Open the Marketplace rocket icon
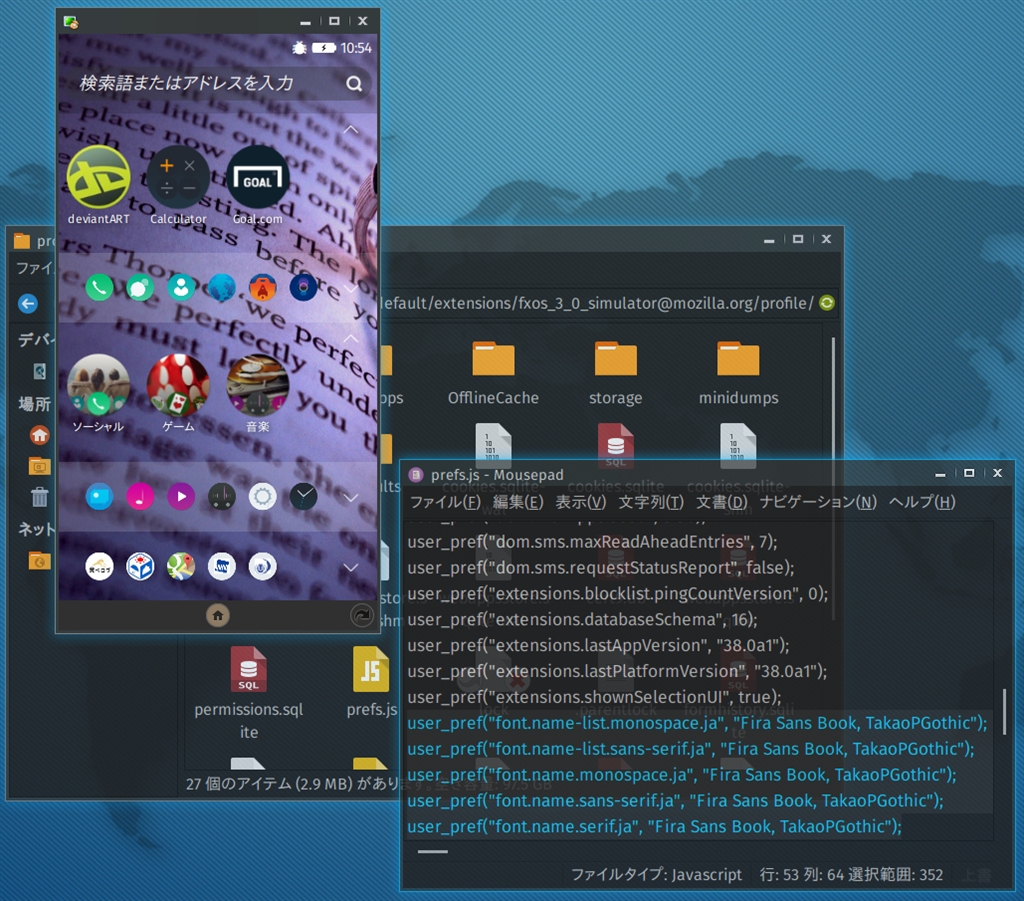This screenshot has height=901, width=1024. point(263,287)
